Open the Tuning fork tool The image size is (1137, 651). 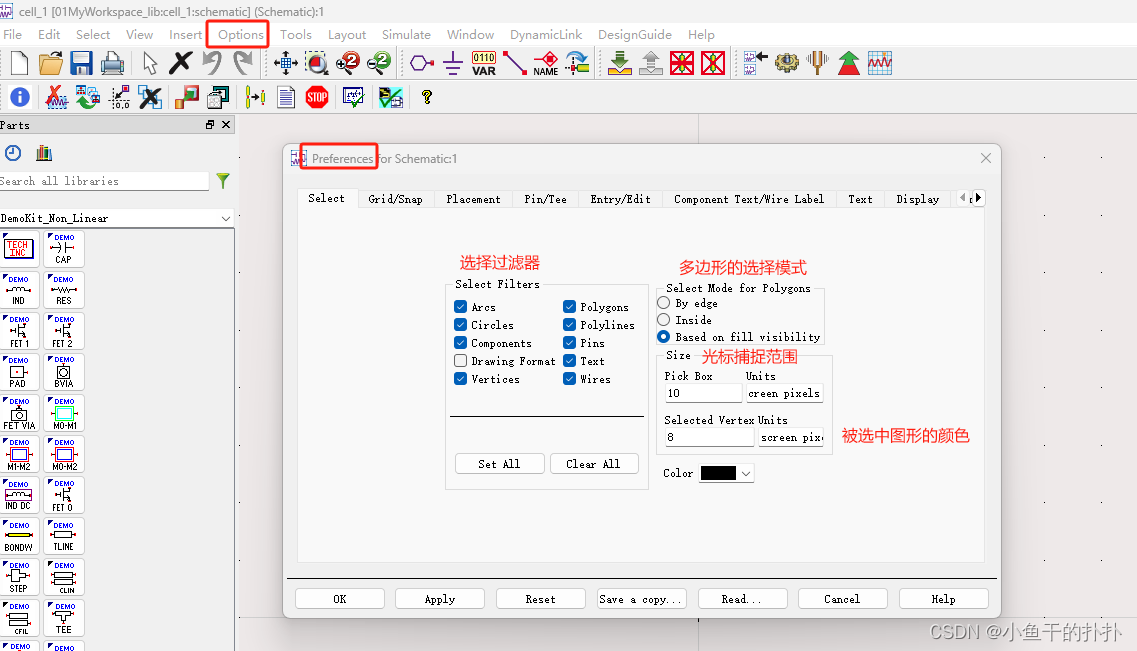(817, 62)
